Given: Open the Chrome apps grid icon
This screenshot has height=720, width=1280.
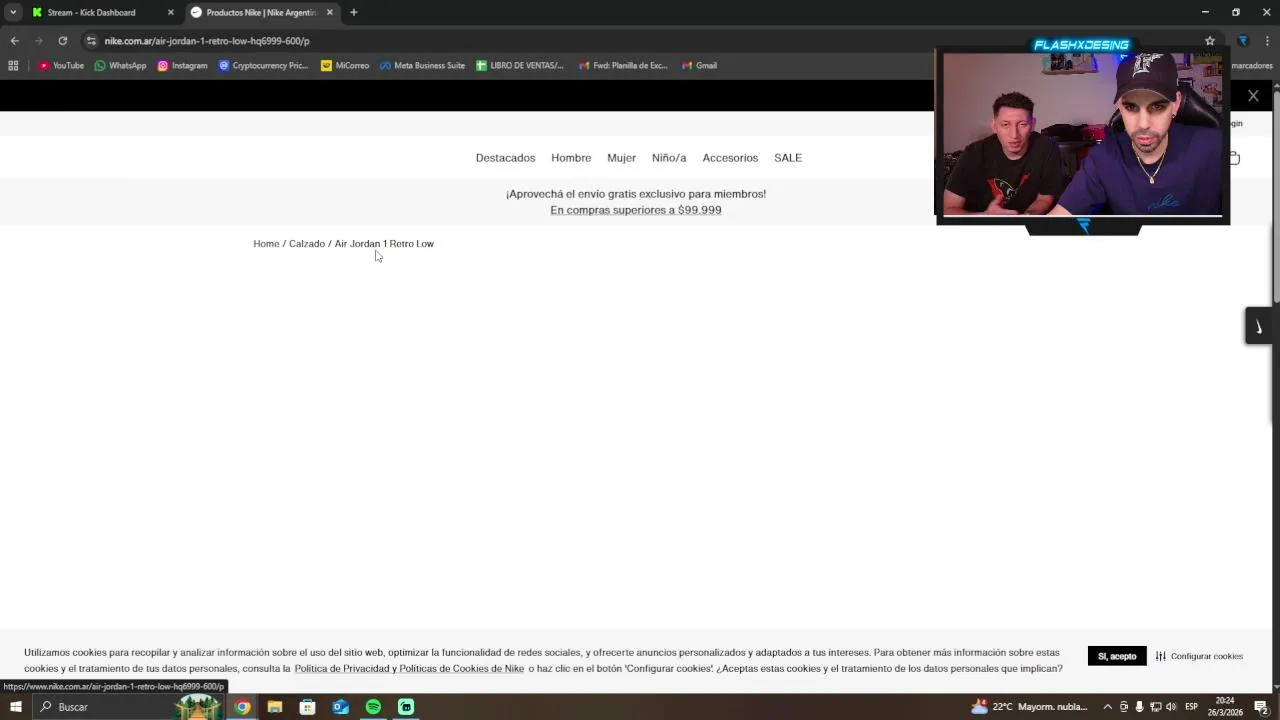Looking at the screenshot, I should (x=13, y=66).
